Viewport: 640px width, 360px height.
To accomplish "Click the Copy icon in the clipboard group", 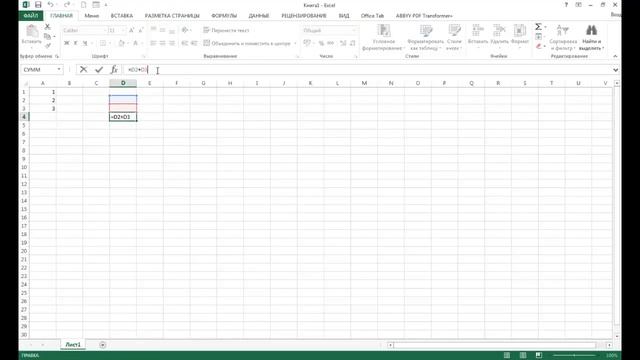I will 47,36.
